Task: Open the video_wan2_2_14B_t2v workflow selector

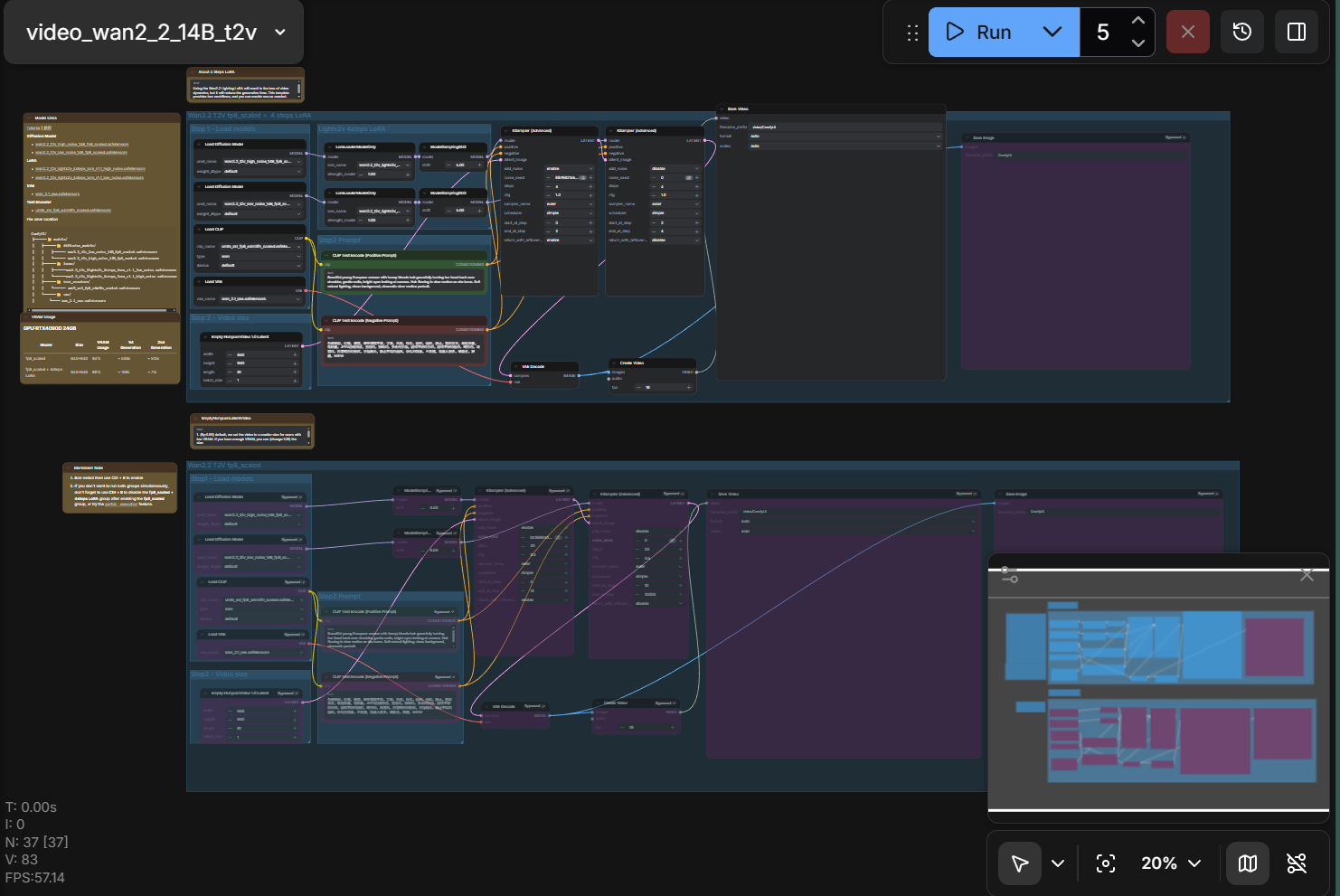Action: pos(153,31)
